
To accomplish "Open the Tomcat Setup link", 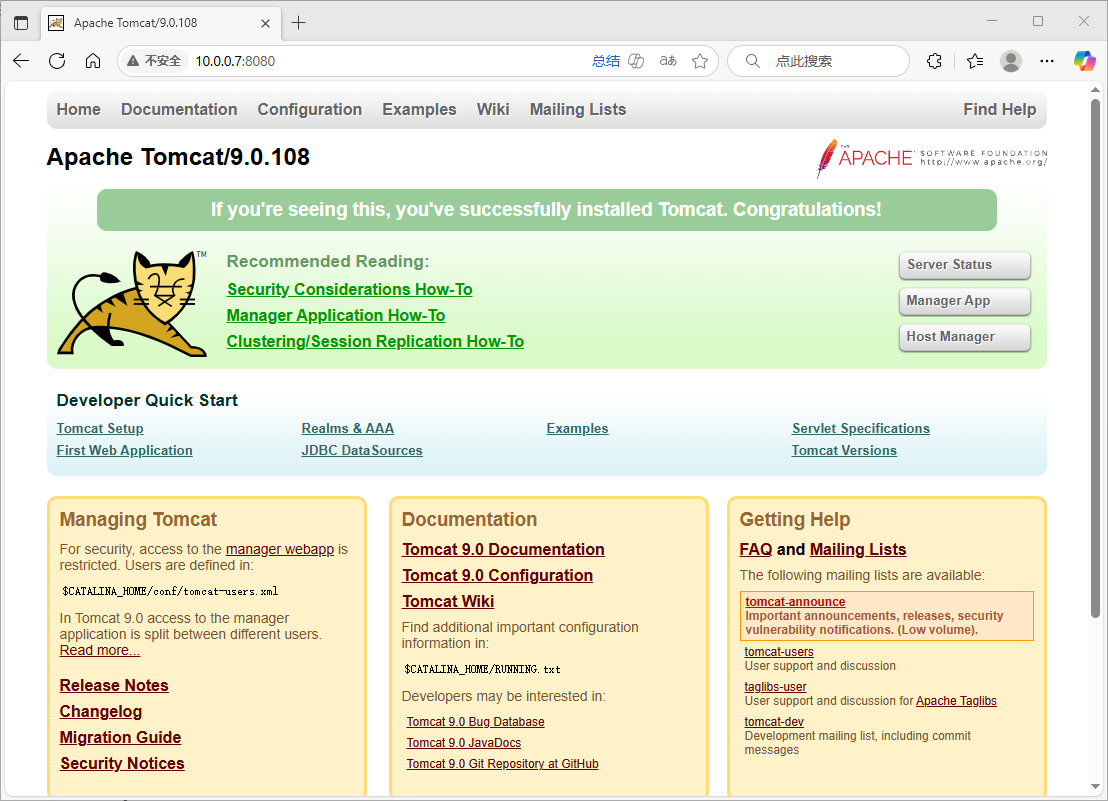I will 100,429.
